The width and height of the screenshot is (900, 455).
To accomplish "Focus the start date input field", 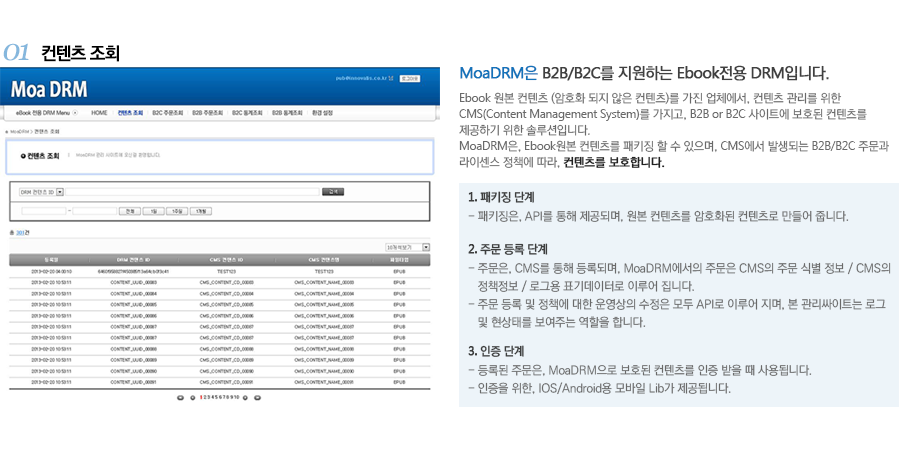I will [44, 212].
